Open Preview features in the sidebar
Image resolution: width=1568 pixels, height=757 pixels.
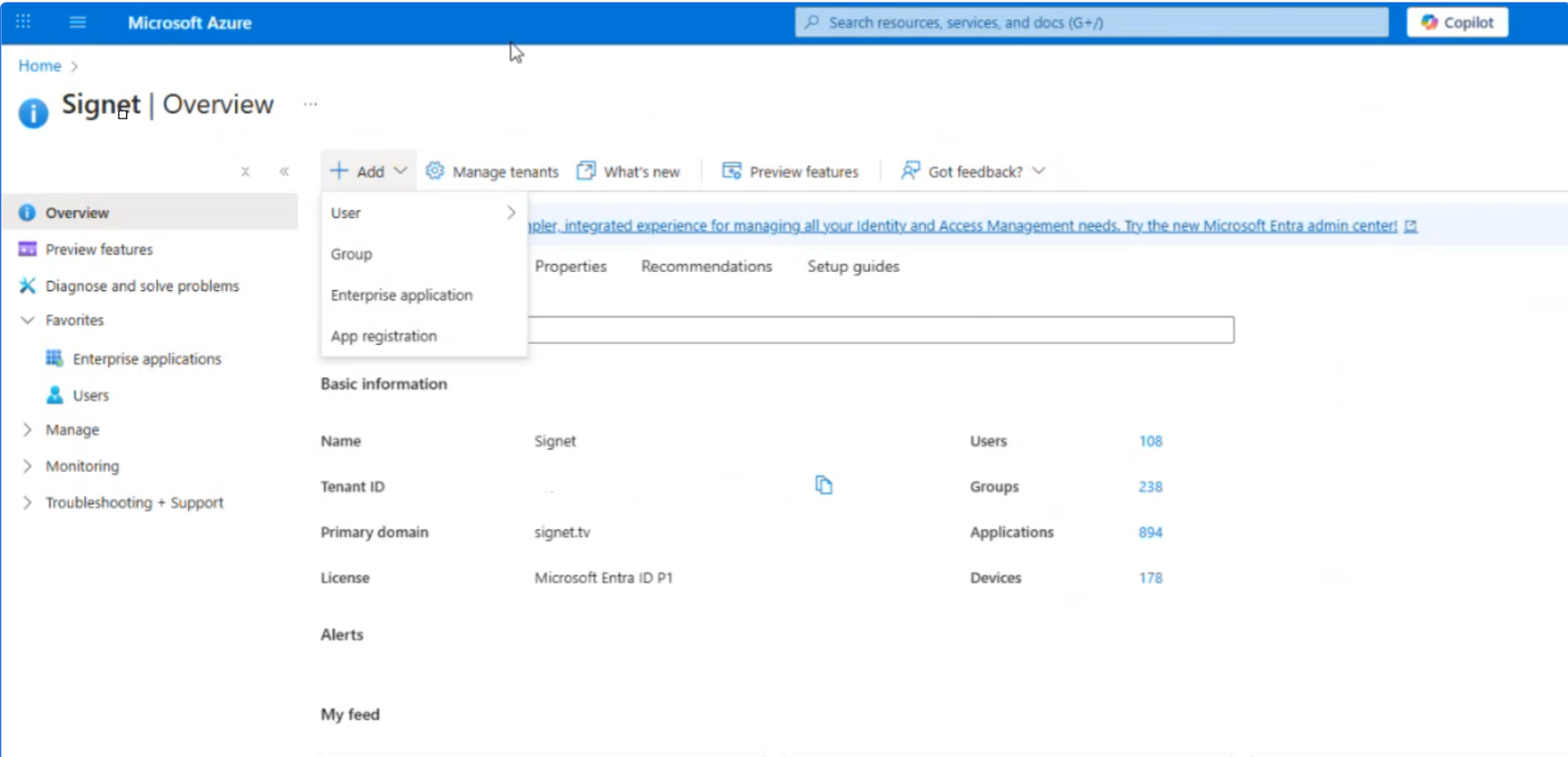[99, 250]
